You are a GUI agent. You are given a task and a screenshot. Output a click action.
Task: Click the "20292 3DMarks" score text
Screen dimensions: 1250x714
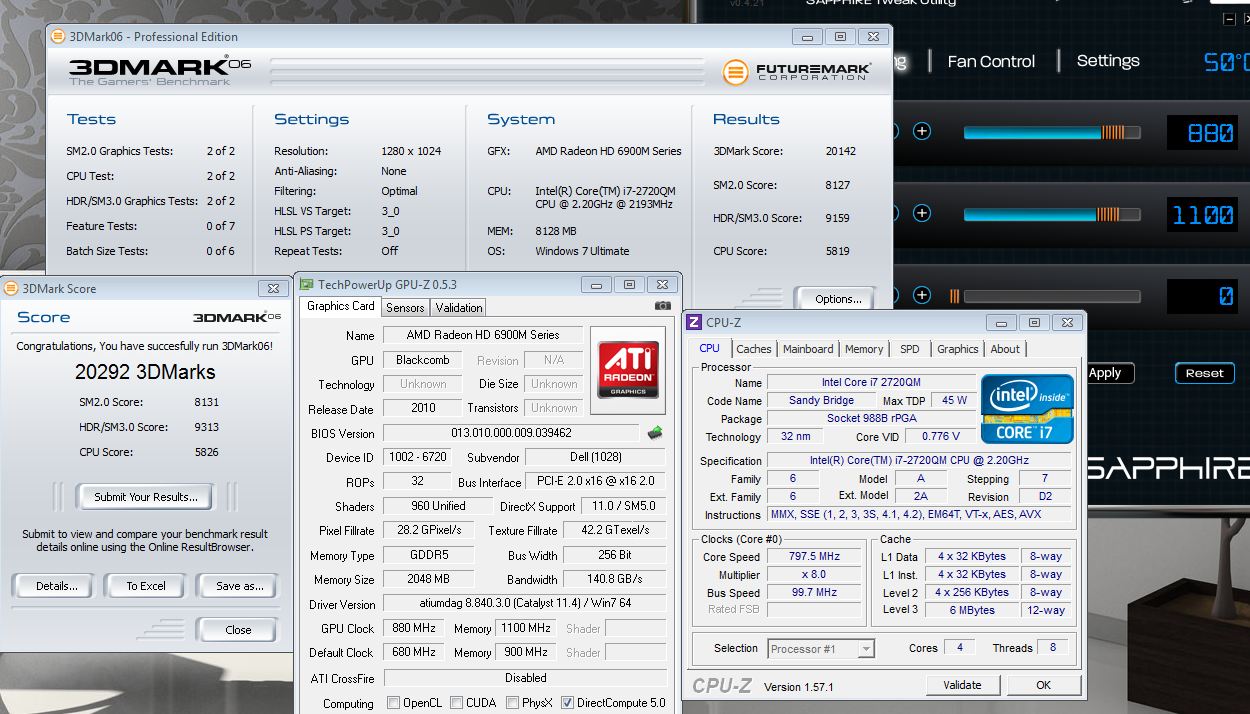point(145,372)
